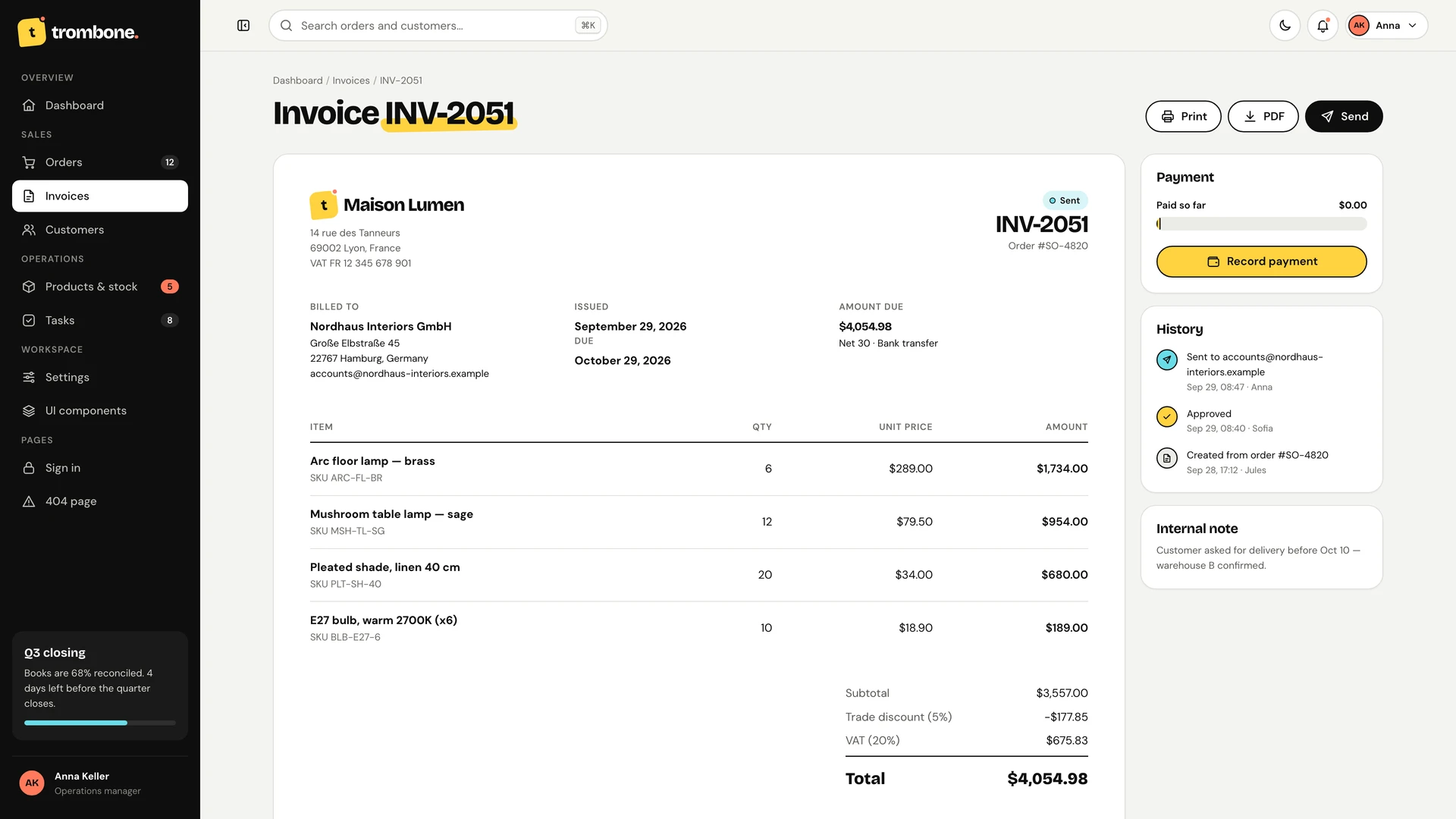
Task: Click the Arc floor lamp — brass item
Action: coord(372,461)
